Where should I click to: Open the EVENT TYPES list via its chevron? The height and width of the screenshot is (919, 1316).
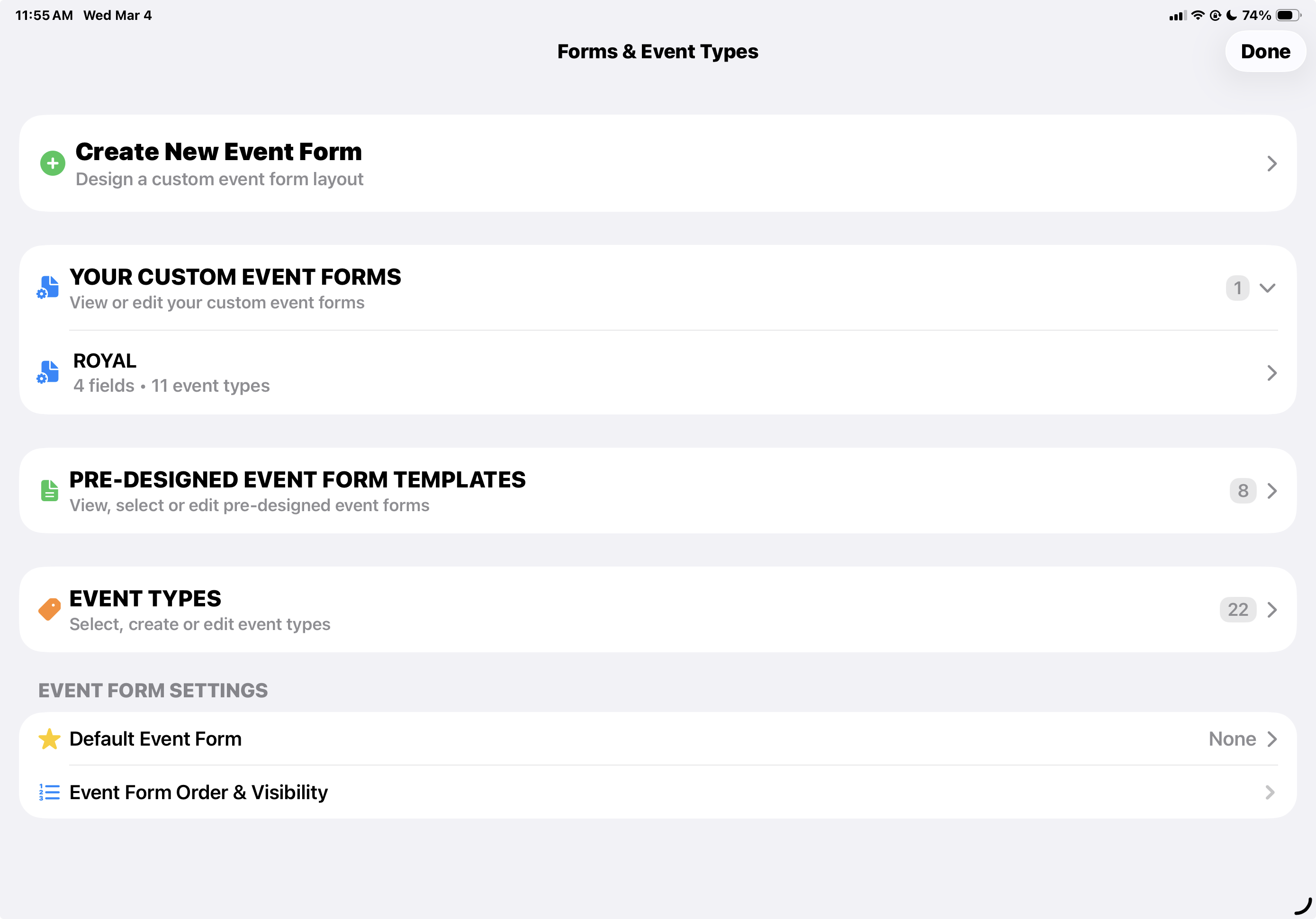pos(1272,609)
